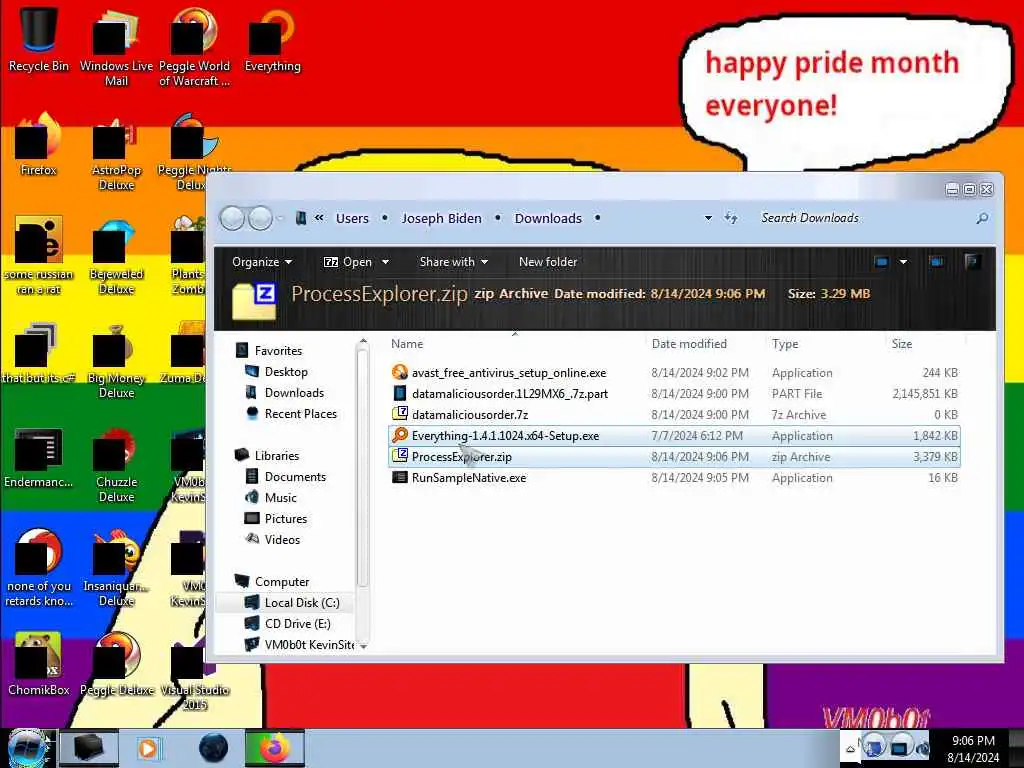Image resolution: width=1024 pixels, height=768 pixels.
Task: Click the Explorer back navigation button
Action: pos(232,218)
